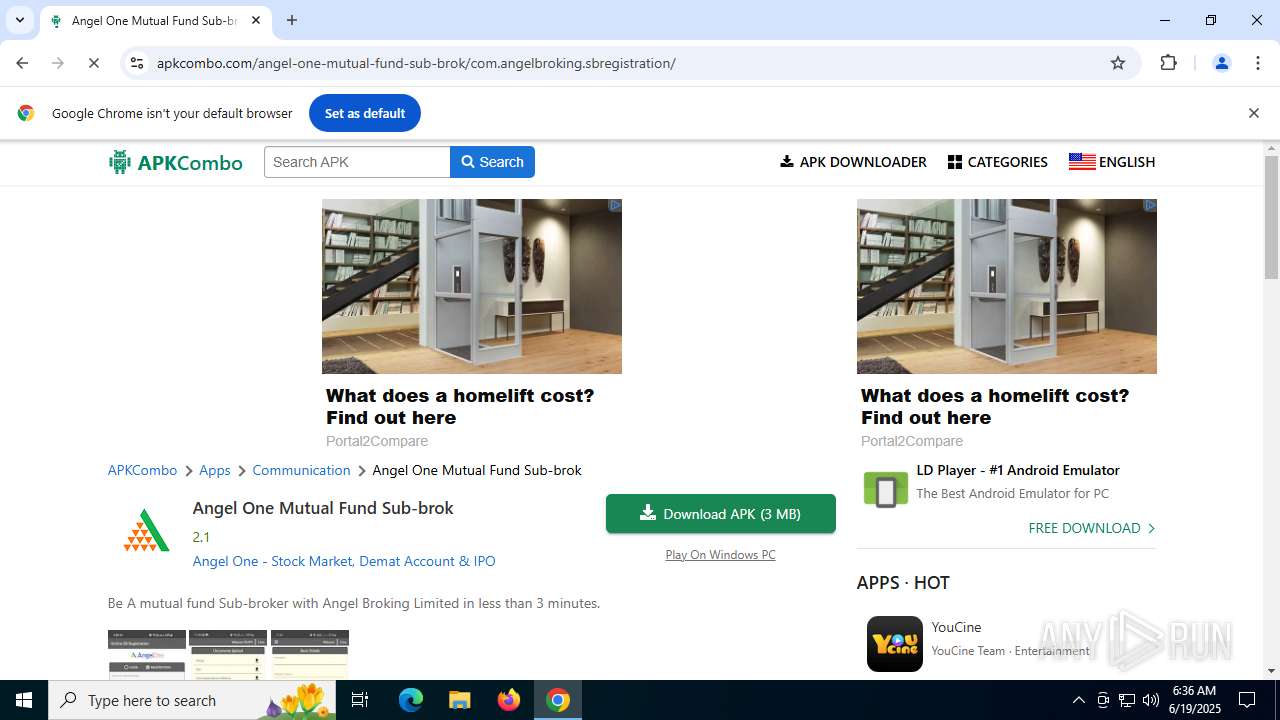Open the Extensions puzzle icon
This screenshot has height=720, width=1280.
pos(1168,63)
